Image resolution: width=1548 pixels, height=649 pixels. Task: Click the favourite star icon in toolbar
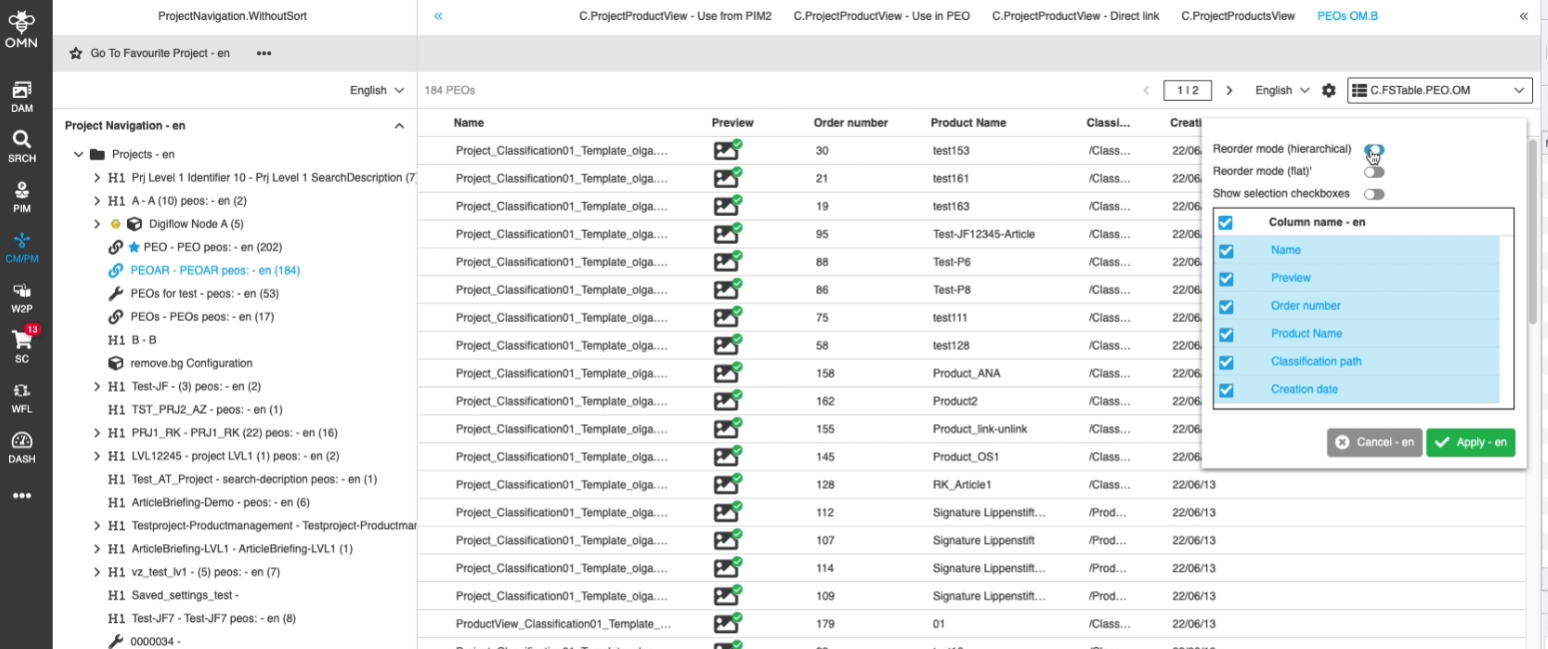tap(76, 53)
